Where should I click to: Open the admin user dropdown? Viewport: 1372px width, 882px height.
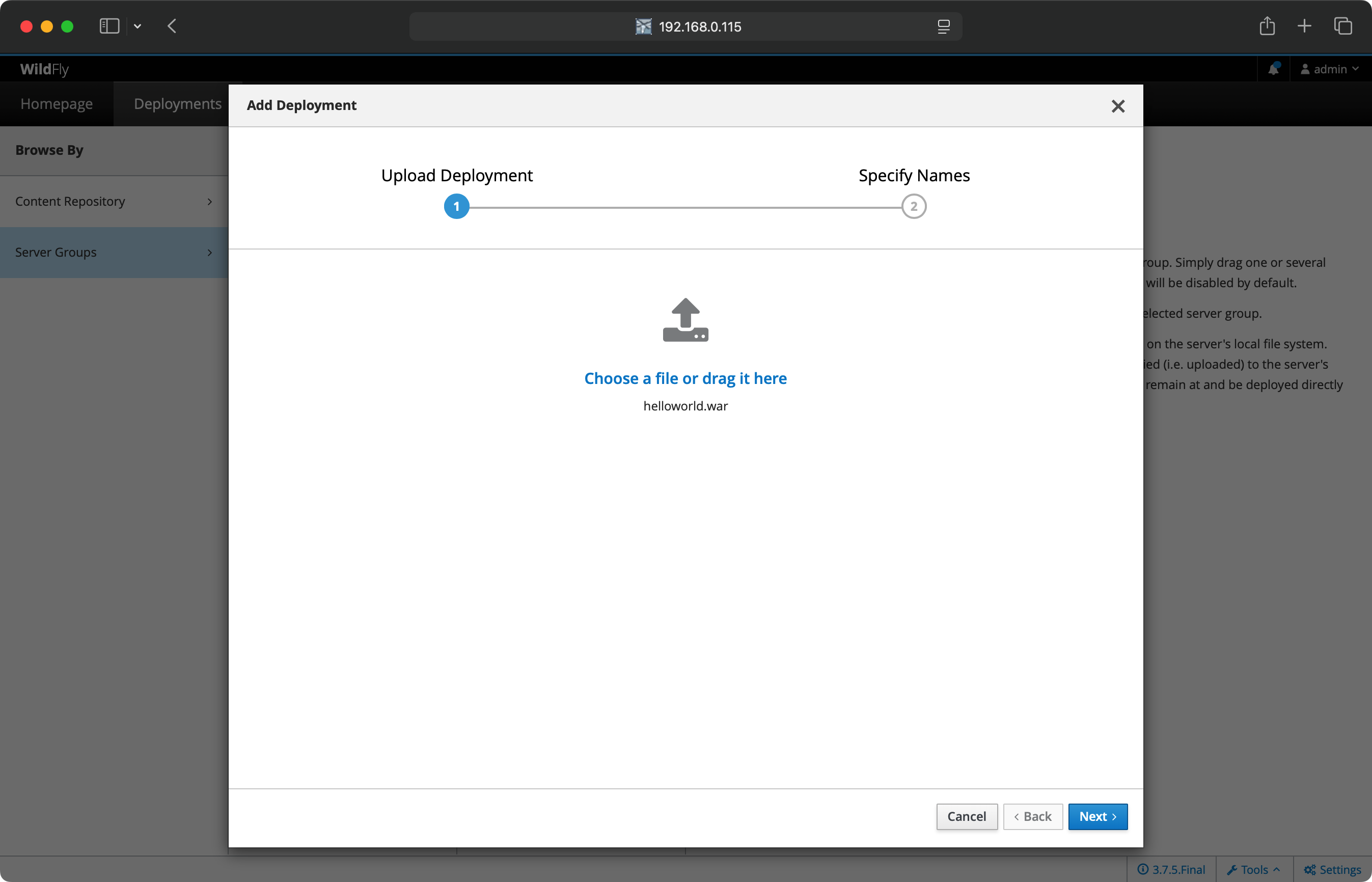[x=1330, y=69]
